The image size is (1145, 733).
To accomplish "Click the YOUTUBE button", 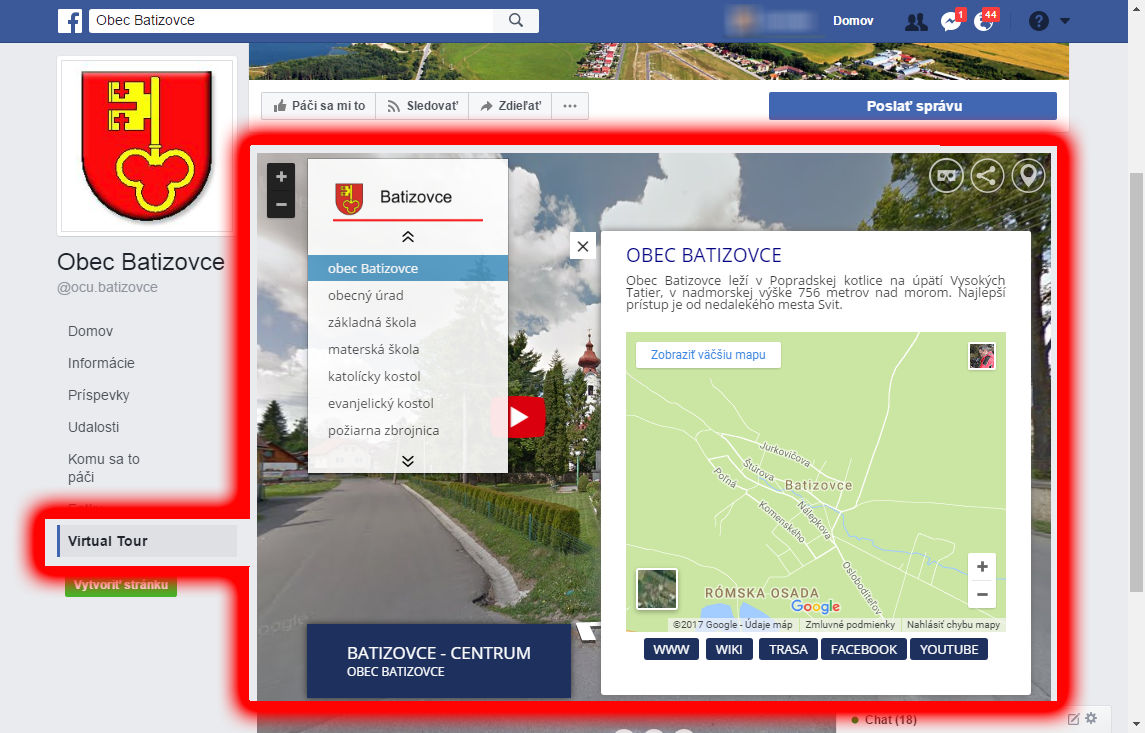I will click(x=949, y=649).
